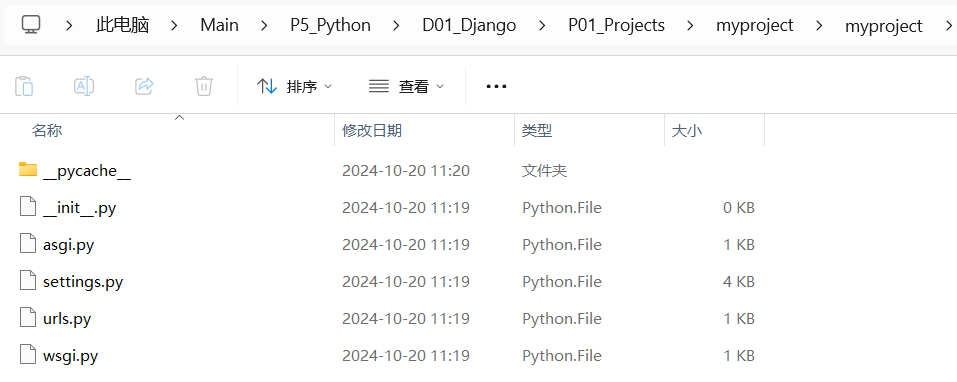The width and height of the screenshot is (957, 382).
Task: Click the computer monitor icon in the address bar
Action: (31, 24)
